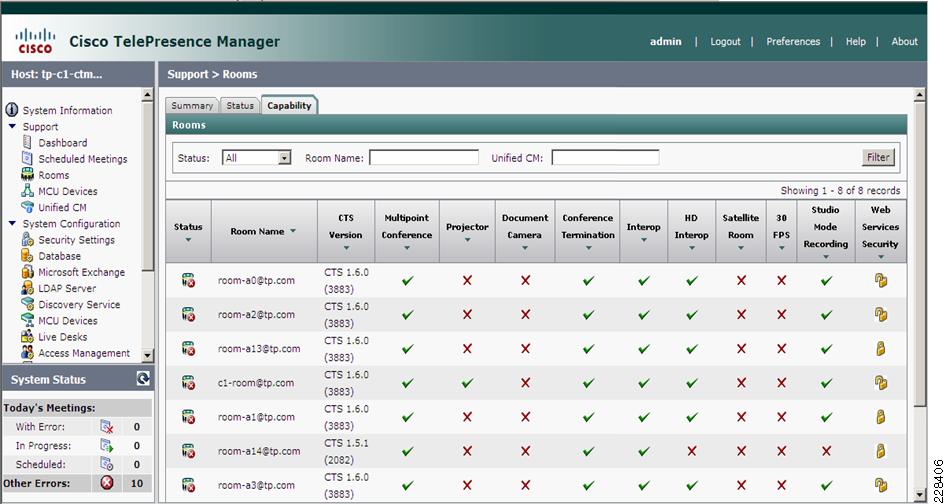This screenshot has width=944, height=504.
Task: Open MCU Devices under System Configuration
Action: pyautogui.click(x=67, y=321)
